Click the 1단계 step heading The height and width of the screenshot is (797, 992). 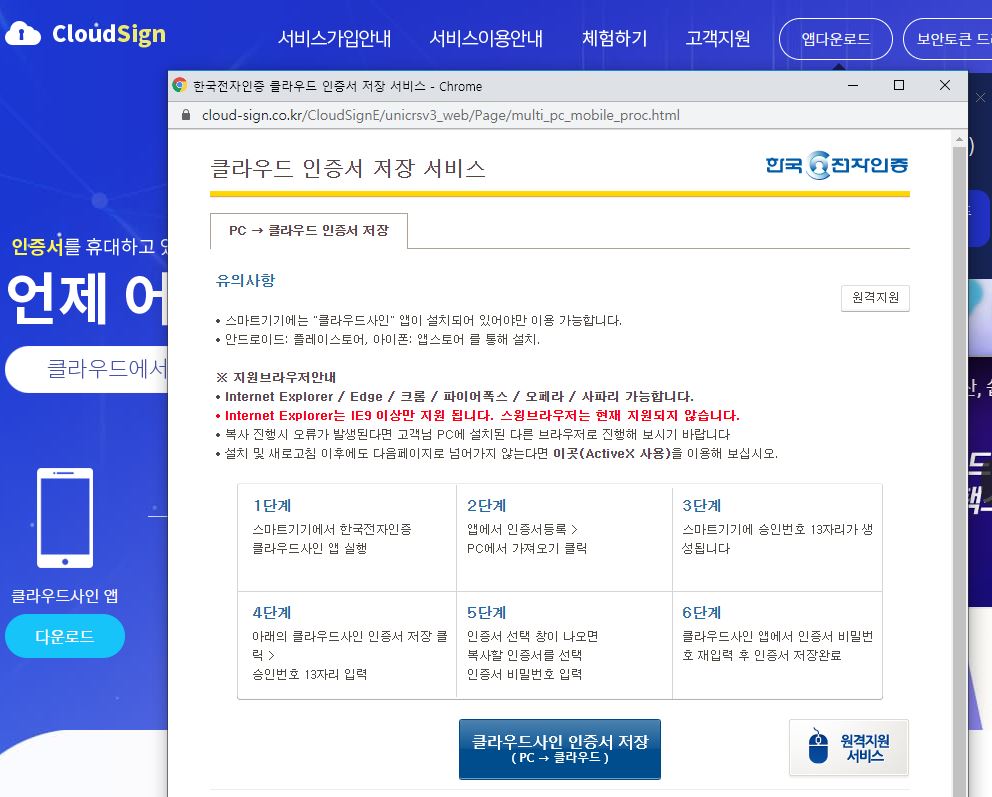pos(271,505)
